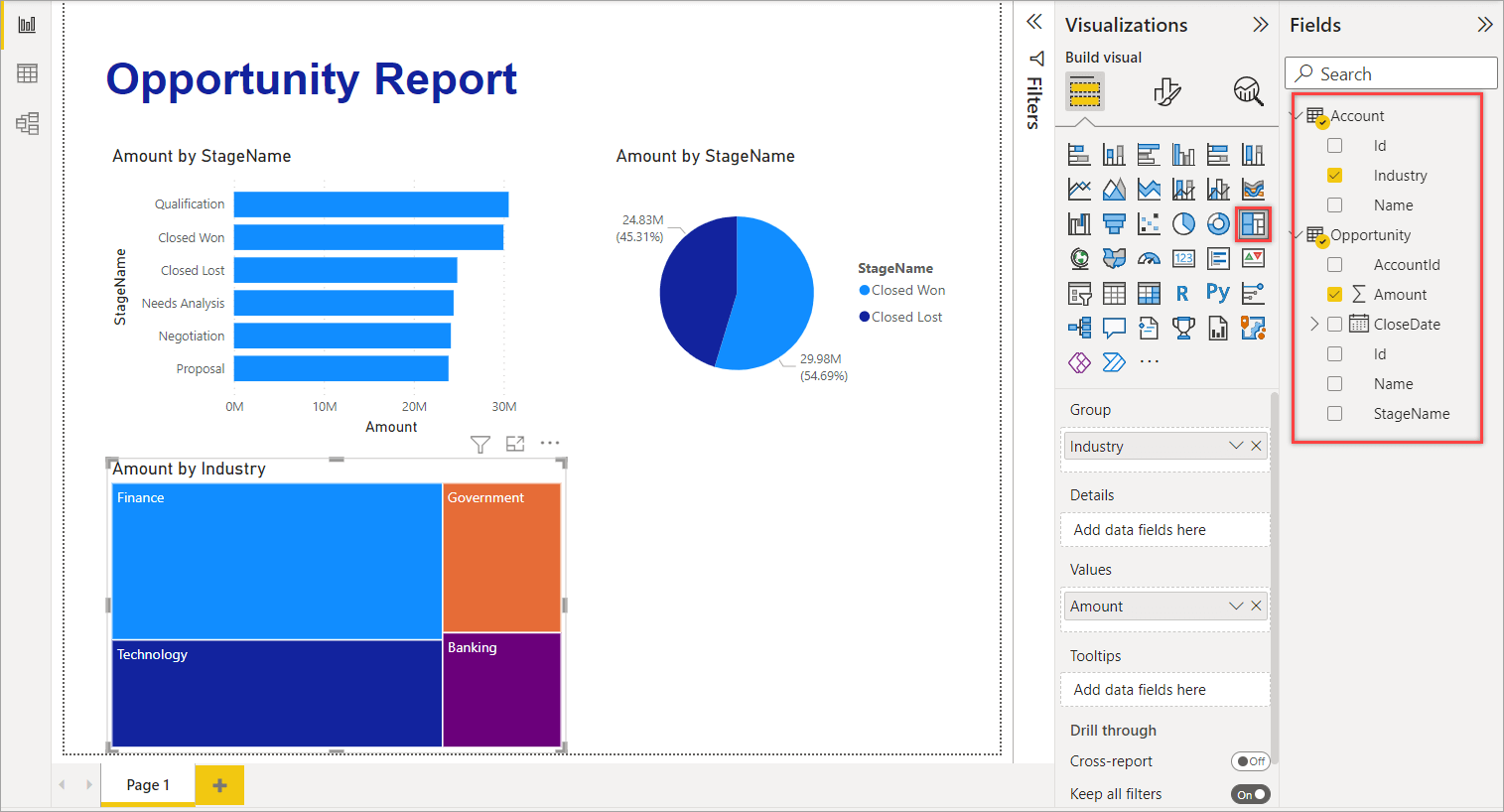Screen dimensions: 1504x812
Task: Select the Clustered bar chart visualization
Action: click(1149, 154)
